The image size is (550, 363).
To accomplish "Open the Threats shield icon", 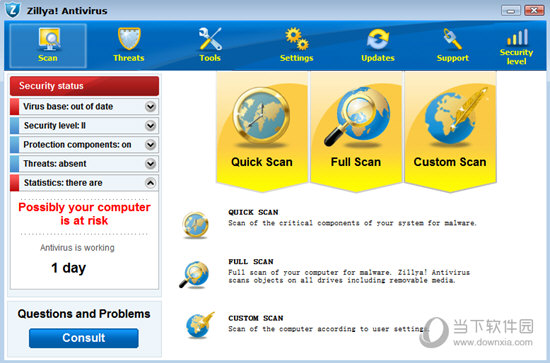I will 129,39.
